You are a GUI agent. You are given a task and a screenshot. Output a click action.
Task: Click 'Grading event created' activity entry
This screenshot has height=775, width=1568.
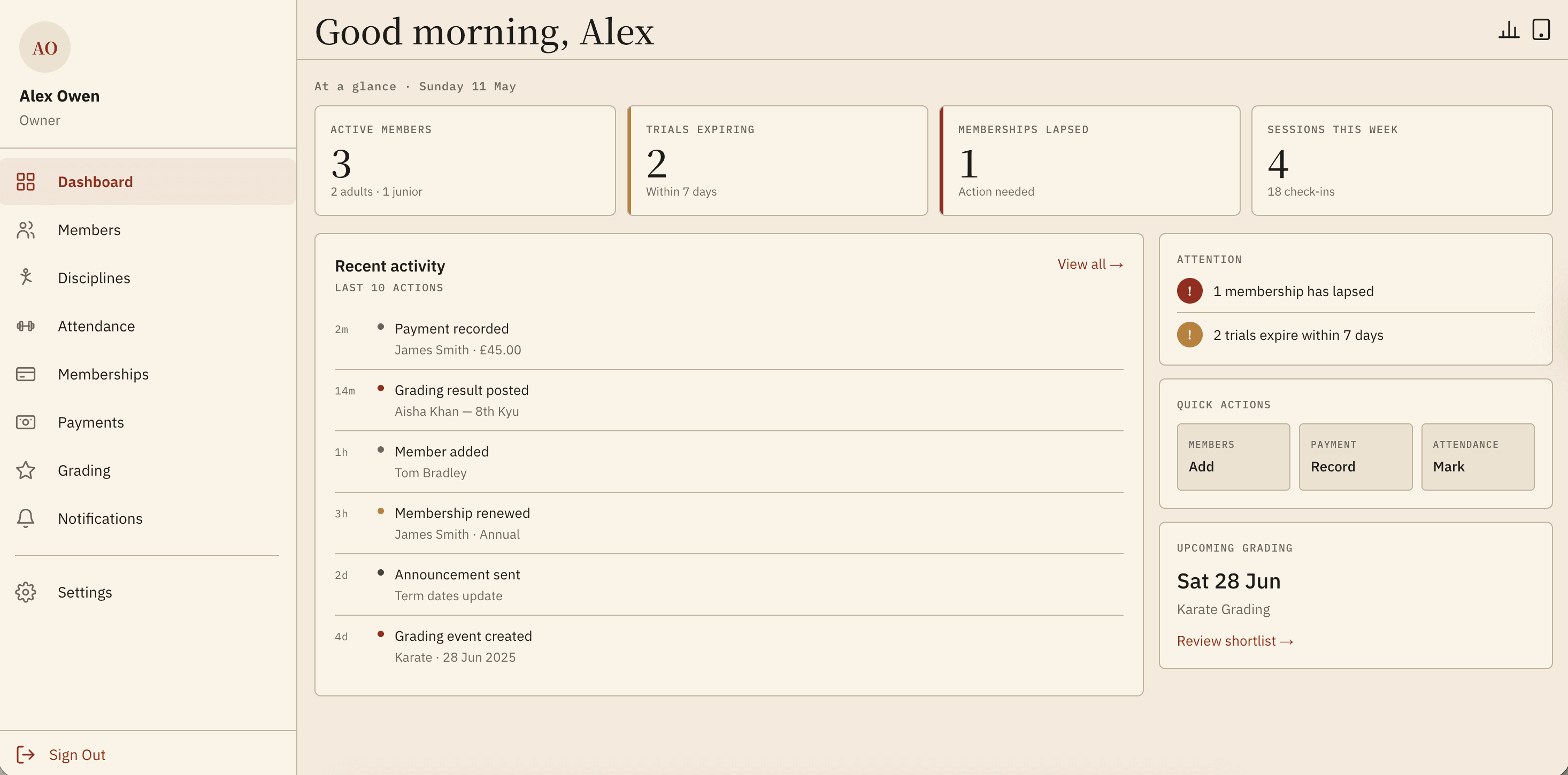click(x=728, y=646)
